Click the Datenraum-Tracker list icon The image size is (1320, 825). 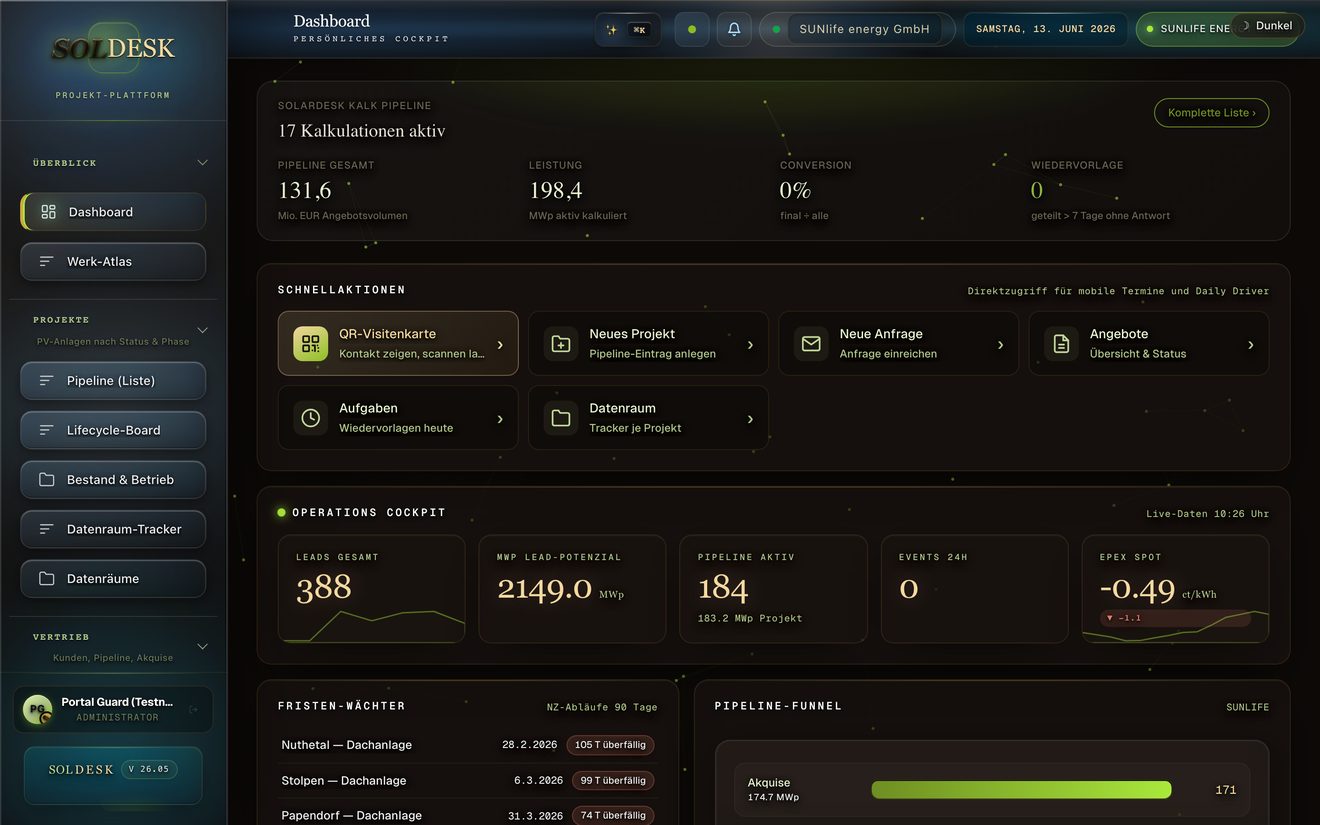46,529
